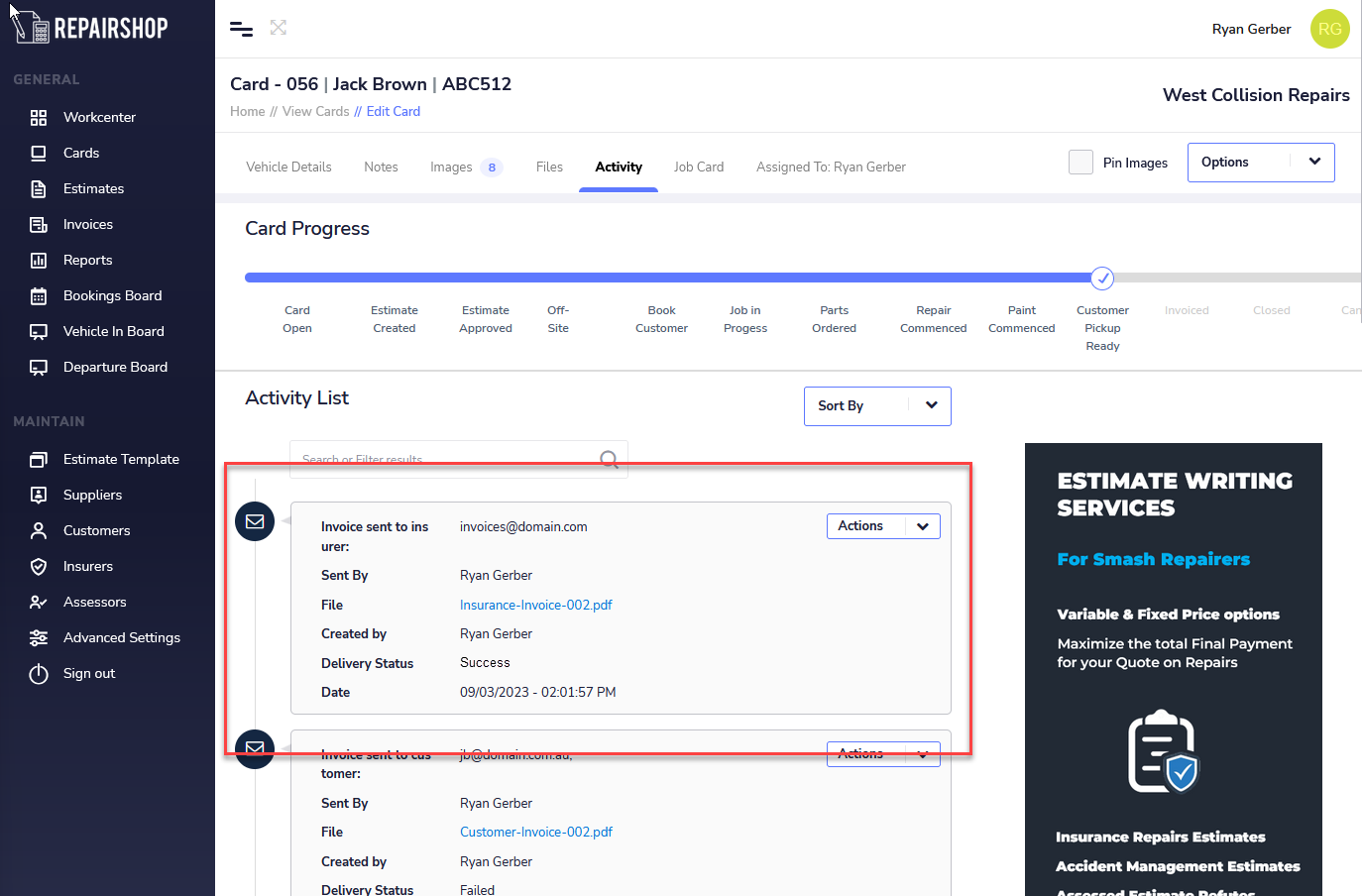Click the Workcenter grid icon in sidebar
The height and width of the screenshot is (896, 1362).
pos(39,118)
